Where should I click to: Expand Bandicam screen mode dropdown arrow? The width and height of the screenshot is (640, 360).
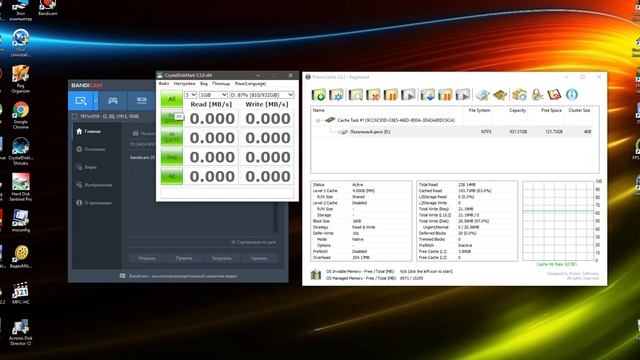point(96,100)
